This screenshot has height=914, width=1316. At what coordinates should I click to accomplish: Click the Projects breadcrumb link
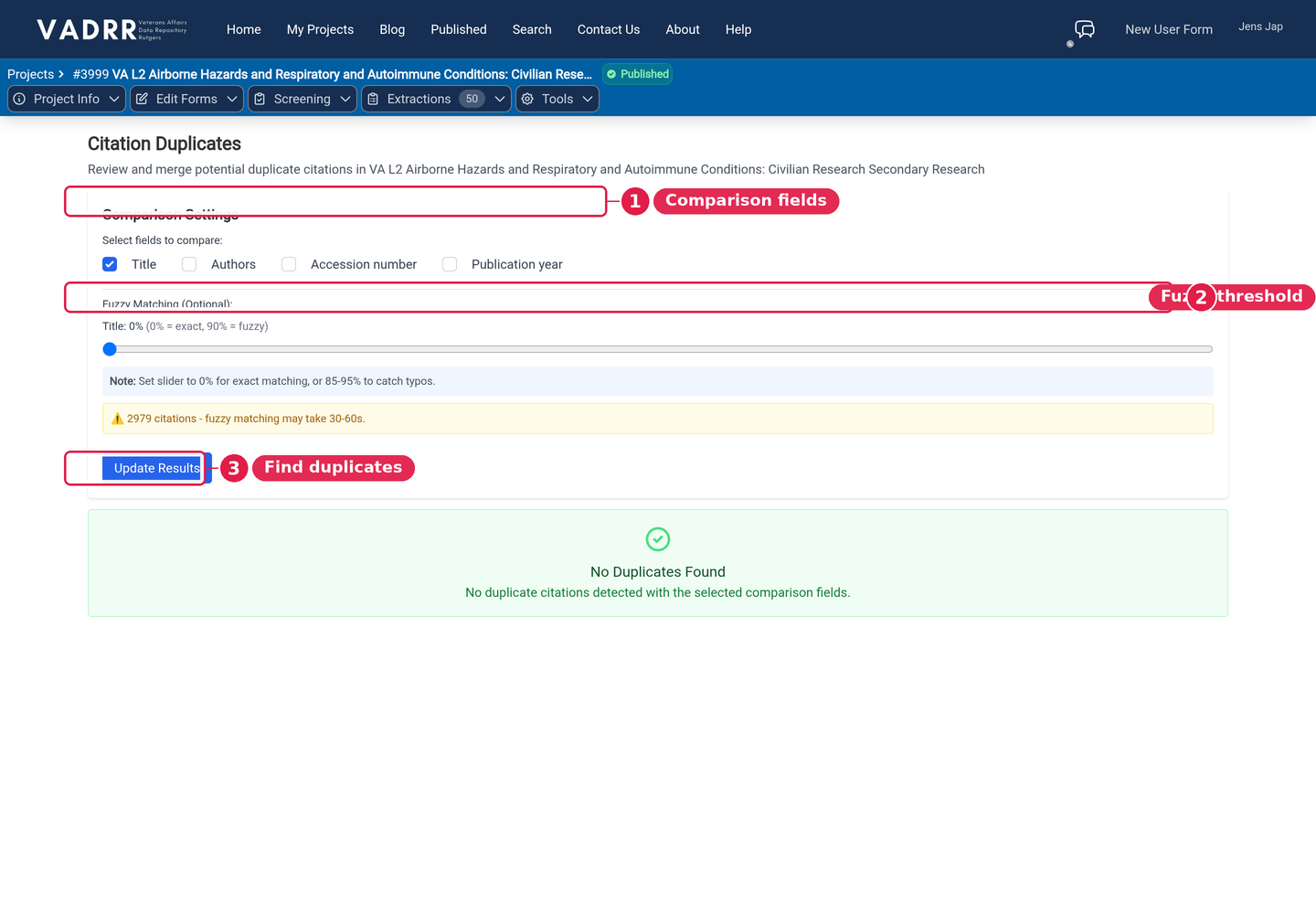[31, 74]
